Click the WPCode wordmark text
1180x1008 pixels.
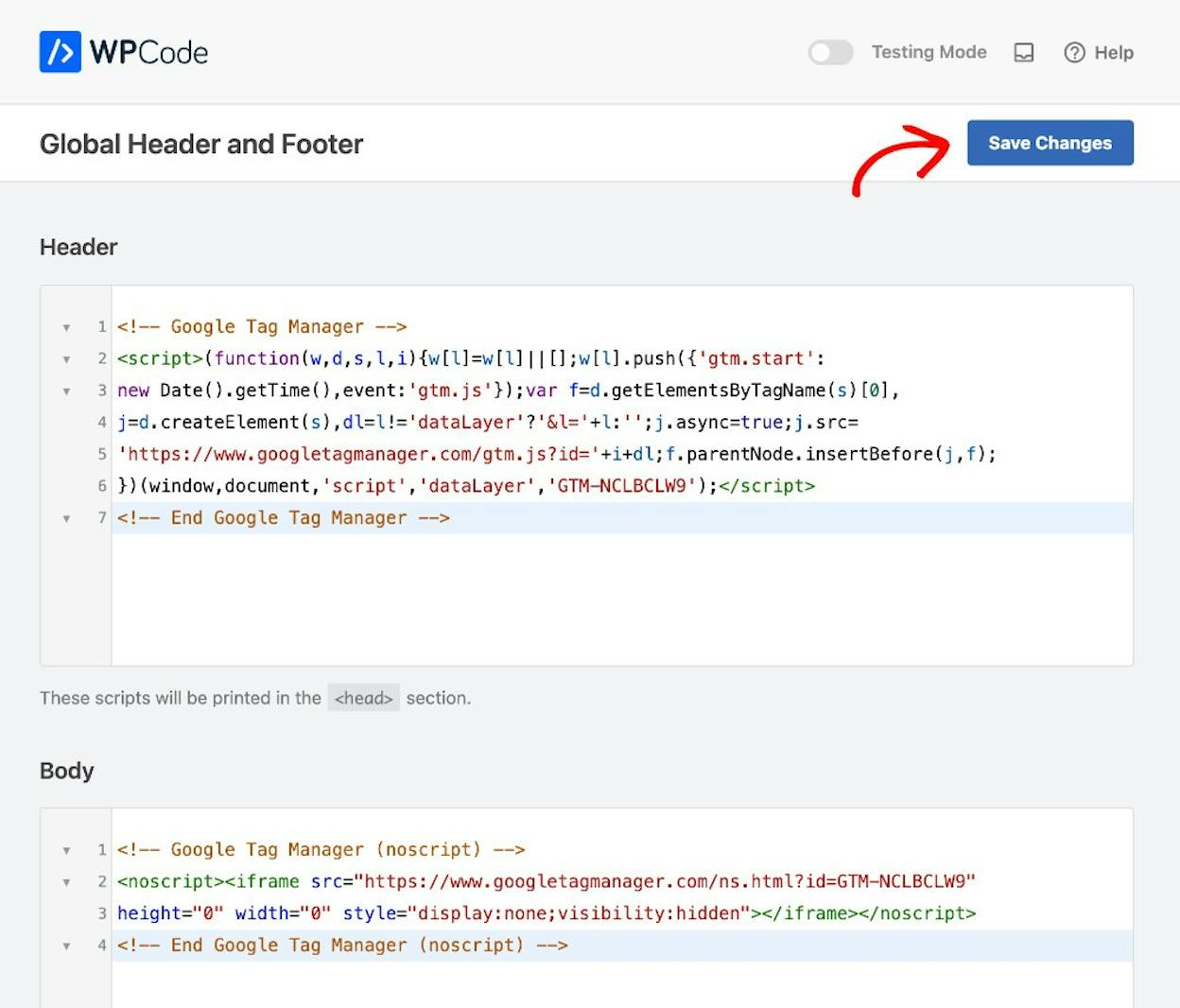149,52
